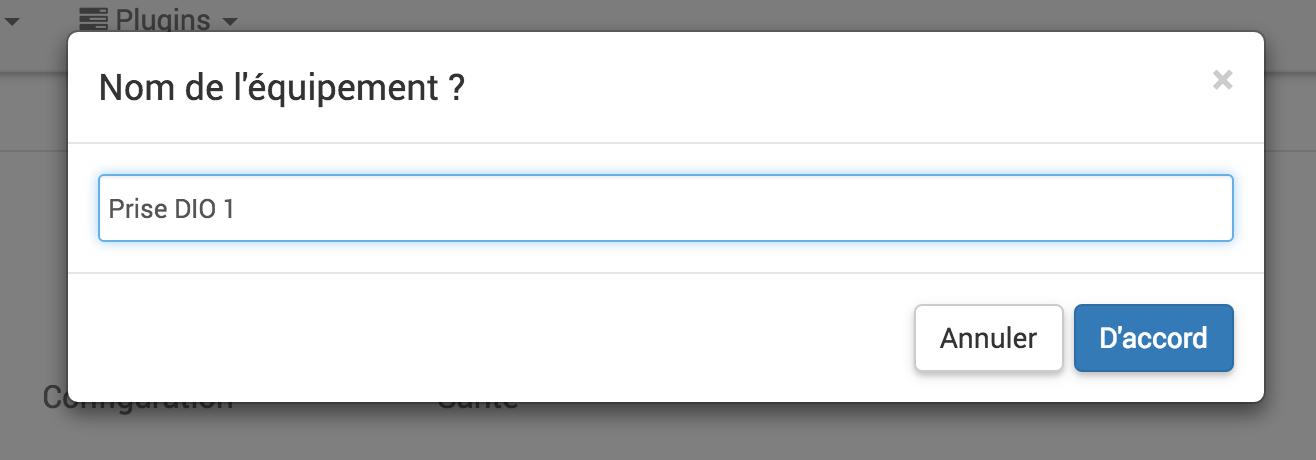Viewport: 1316px width, 460px height.
Task: Click the "Nom de l'équipement ?" dialog title
Action: (281, 89)
